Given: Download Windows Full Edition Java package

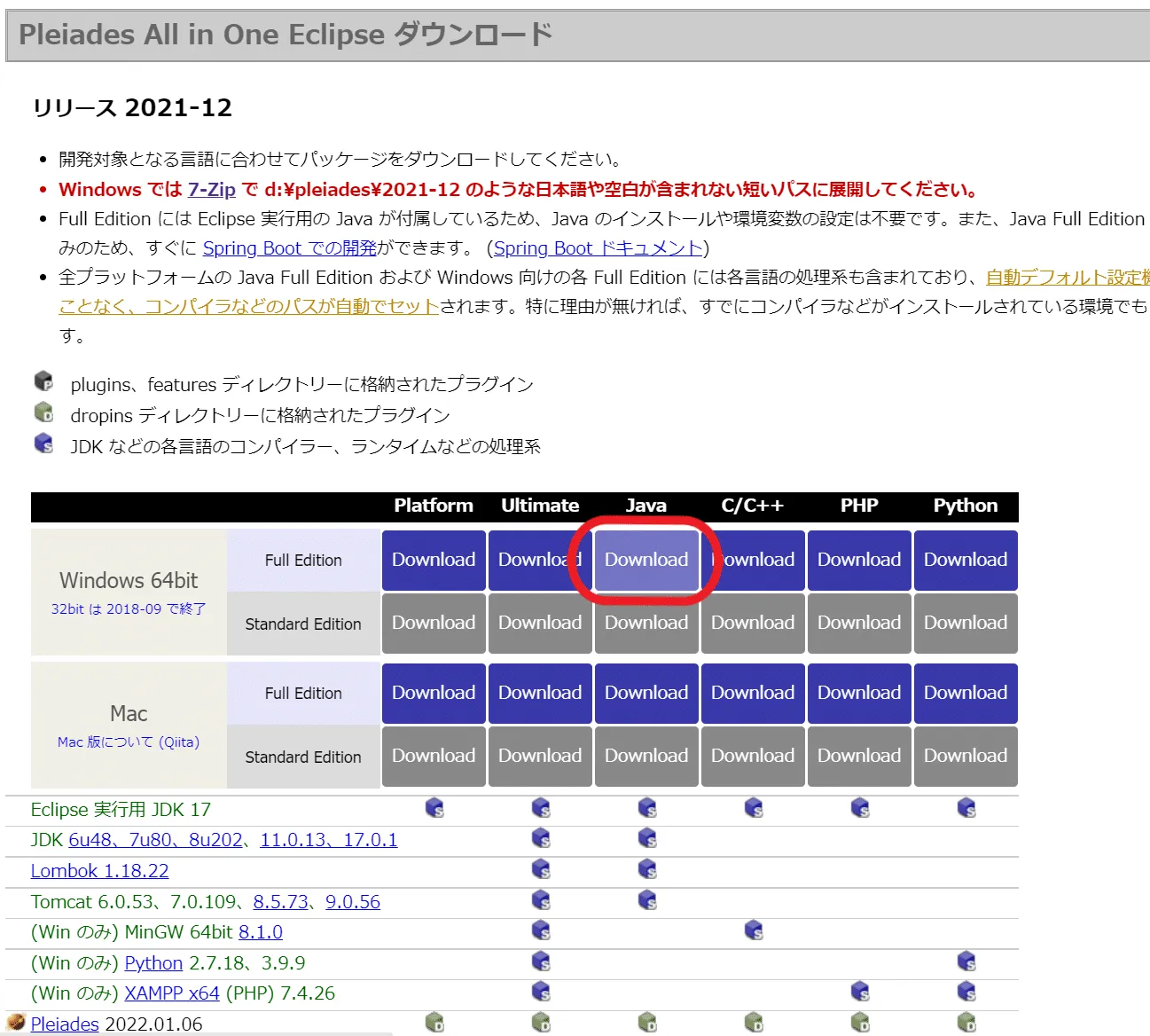Looking at the screenshot, I should 646,560.
